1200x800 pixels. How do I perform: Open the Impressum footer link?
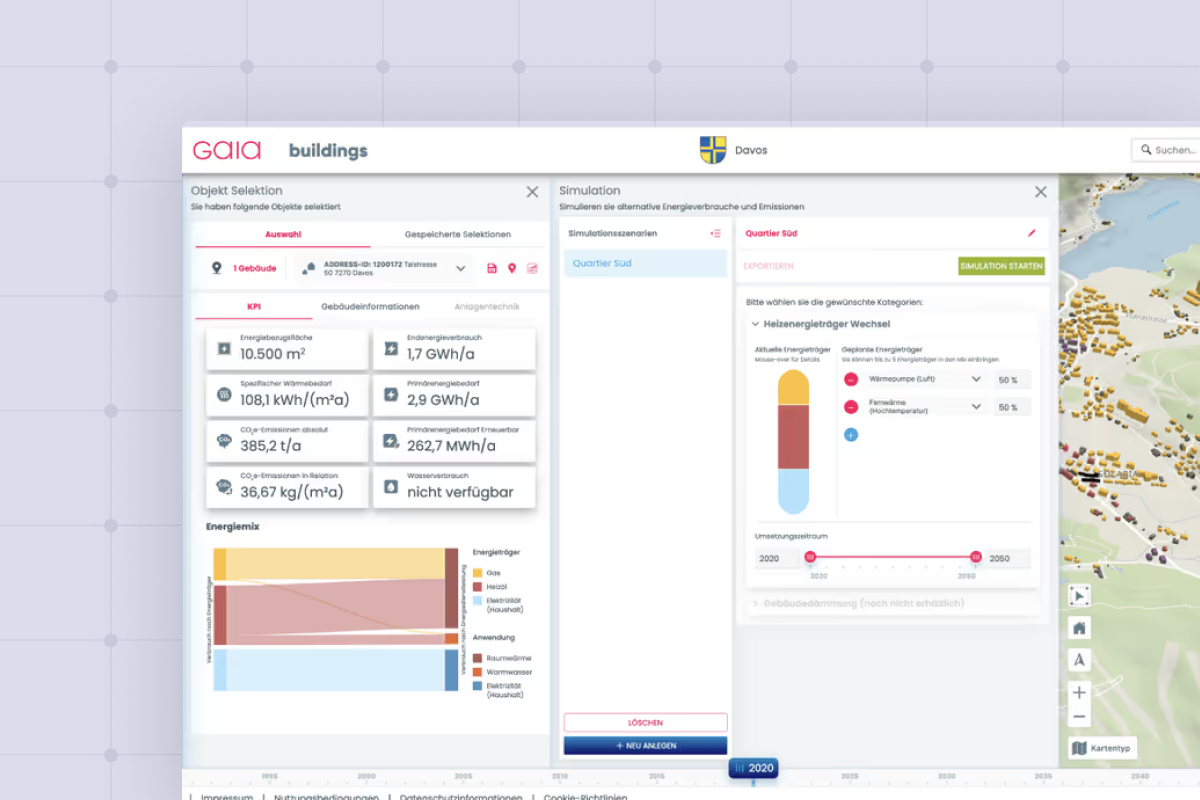[x=226, y=797]
